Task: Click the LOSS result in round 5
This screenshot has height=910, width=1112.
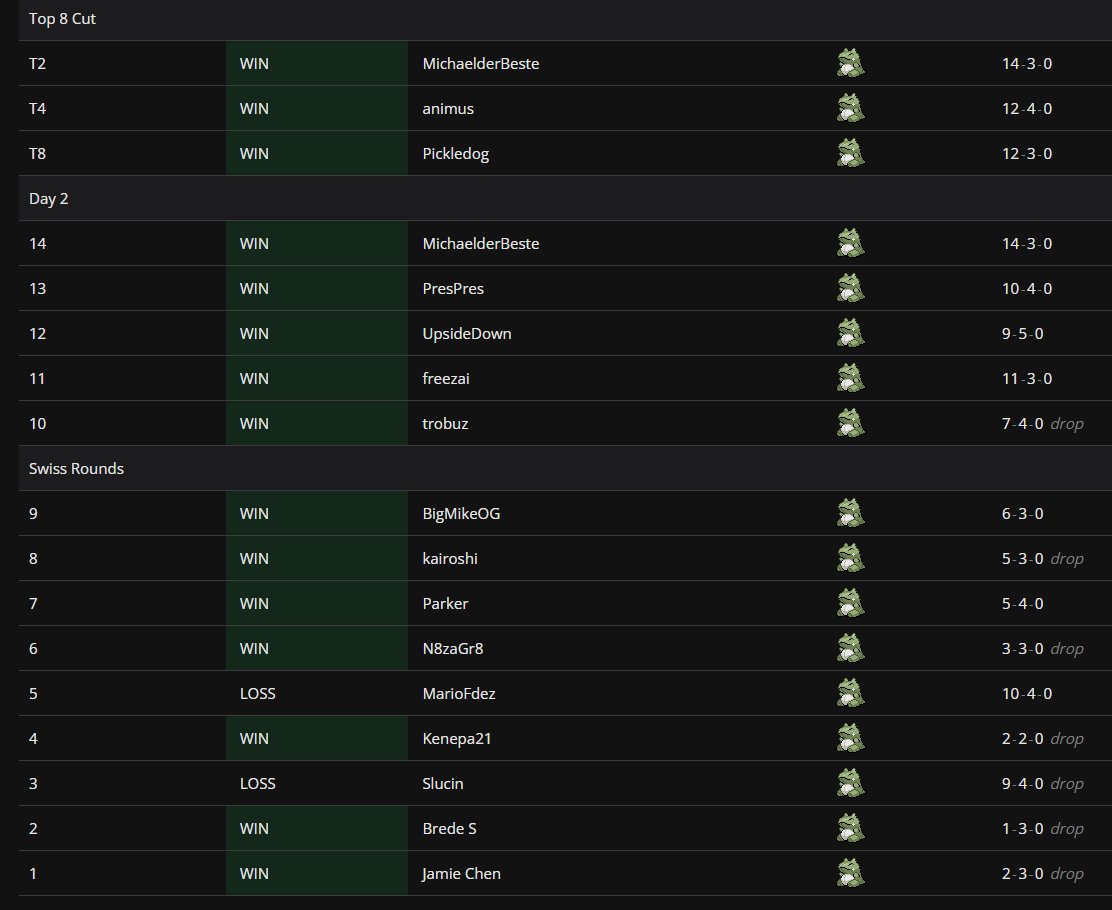Action: (257, 694)
